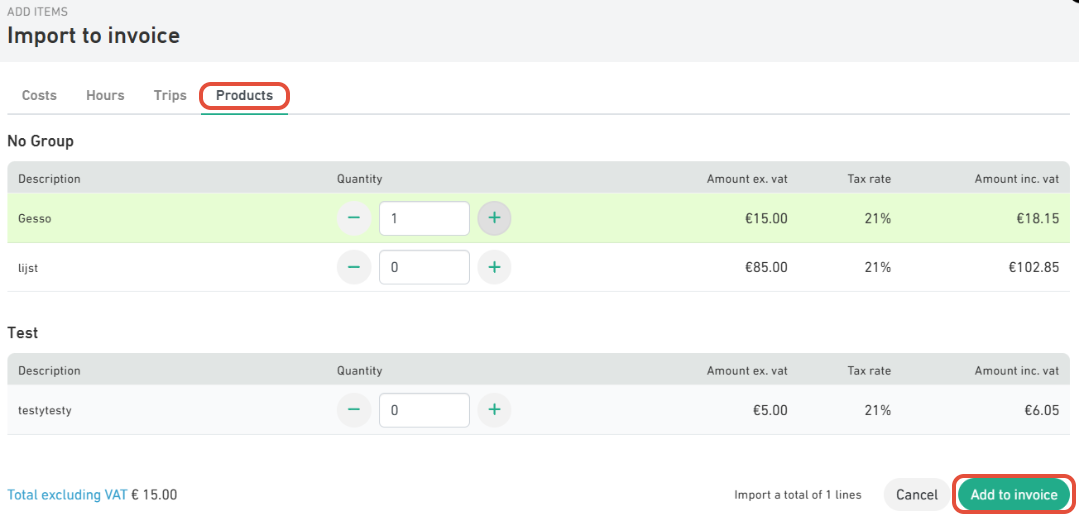Focus the Gesso quantity input field

click(x=425, y=219)
